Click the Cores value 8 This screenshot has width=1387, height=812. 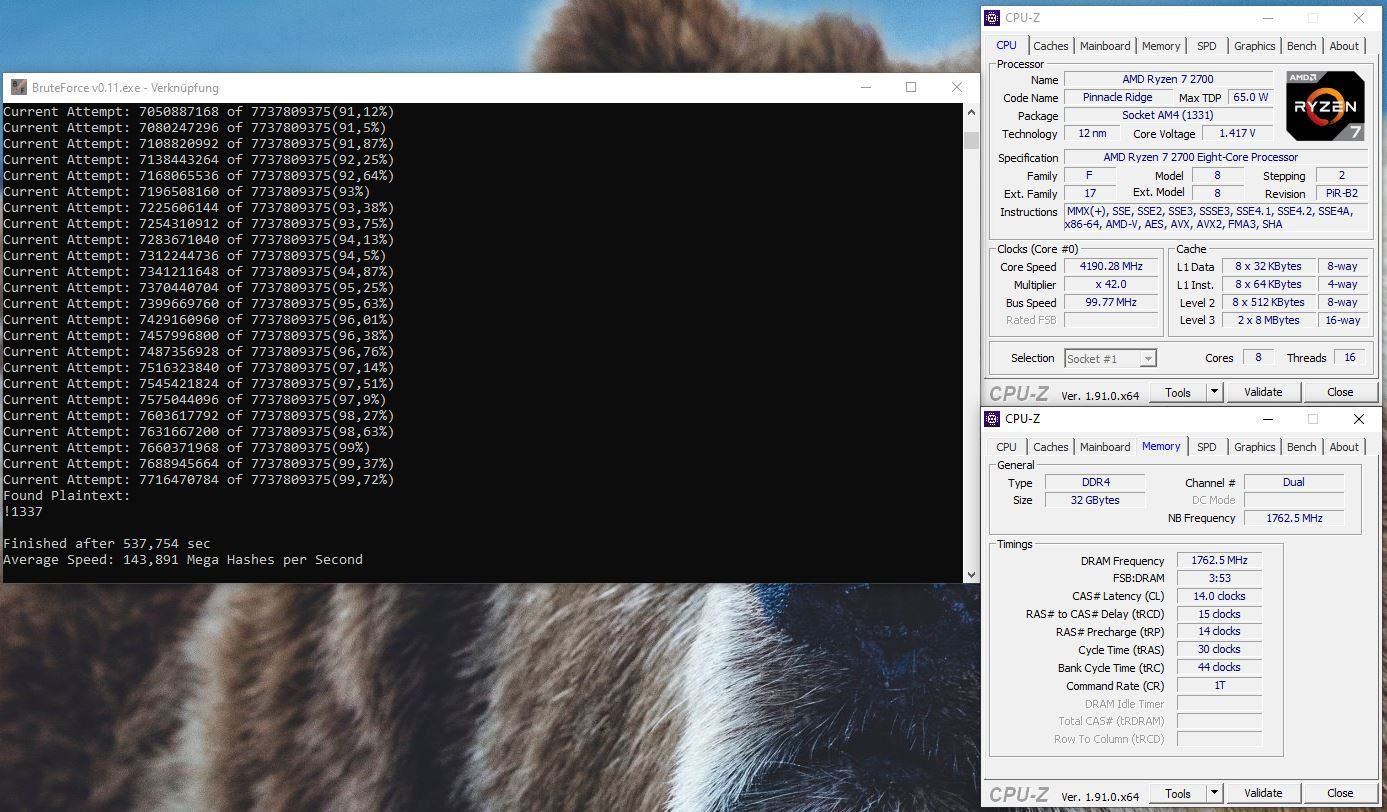(x=1258, y=358)
